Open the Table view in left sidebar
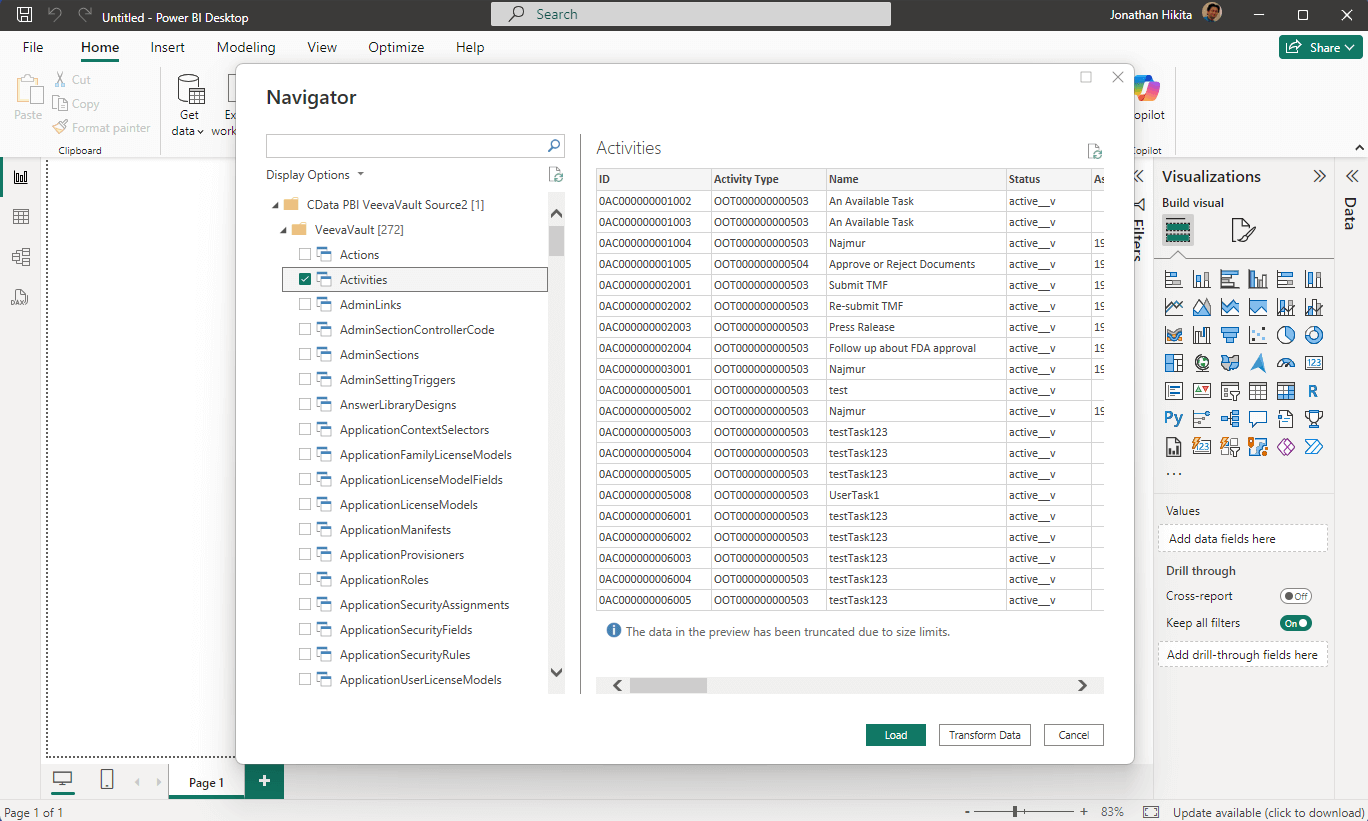The image size is (1368, 821). (21, 217)
